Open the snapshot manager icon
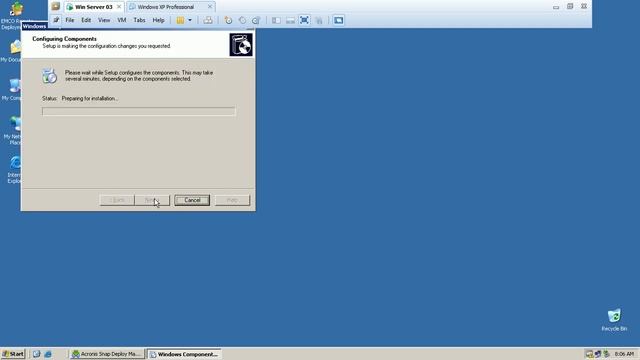Screen dimensions: 640x360 [256, 20]
